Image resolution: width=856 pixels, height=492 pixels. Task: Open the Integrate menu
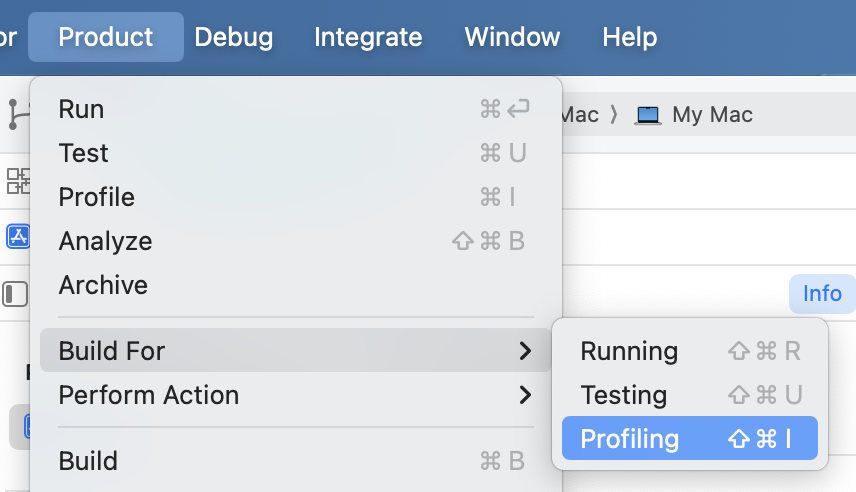368,38
